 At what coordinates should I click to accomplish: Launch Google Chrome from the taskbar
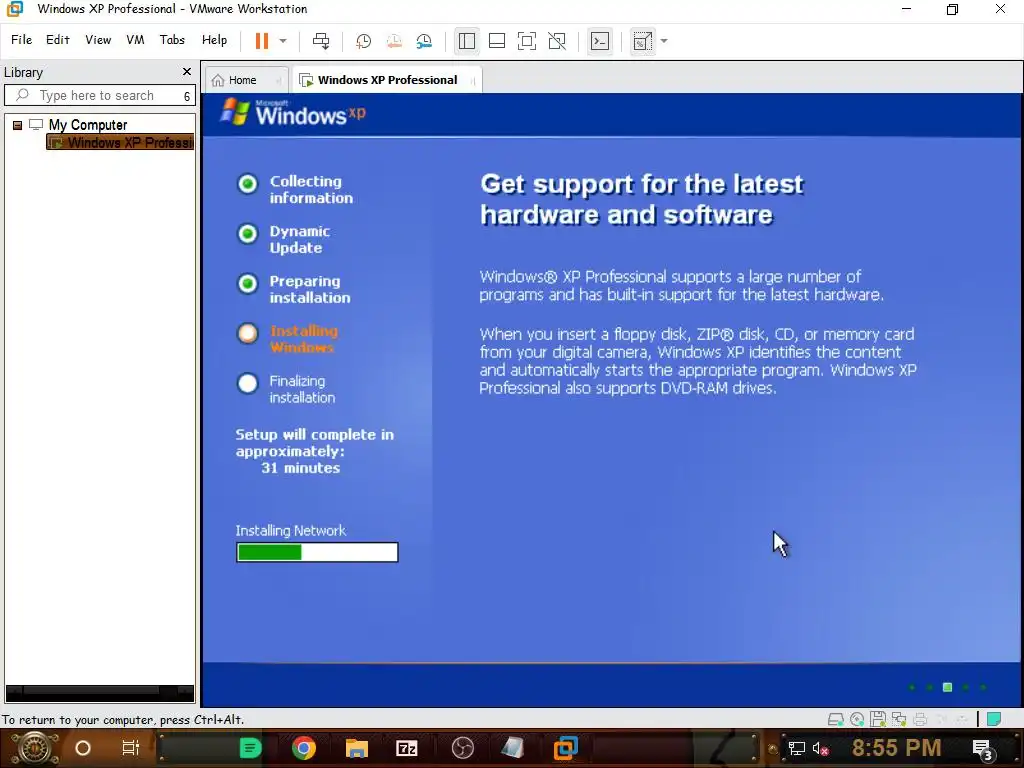coord(304,748)
